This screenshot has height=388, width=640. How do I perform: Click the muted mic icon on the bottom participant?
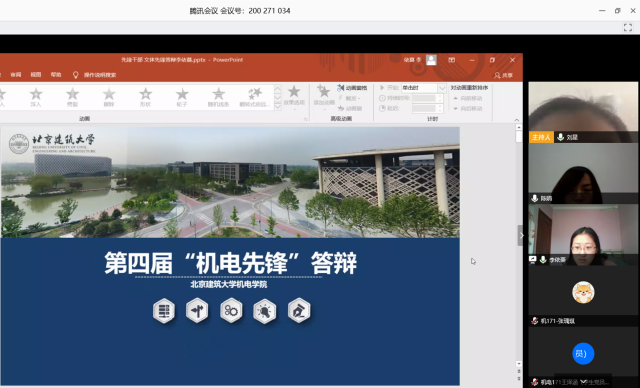pos(535,382)
